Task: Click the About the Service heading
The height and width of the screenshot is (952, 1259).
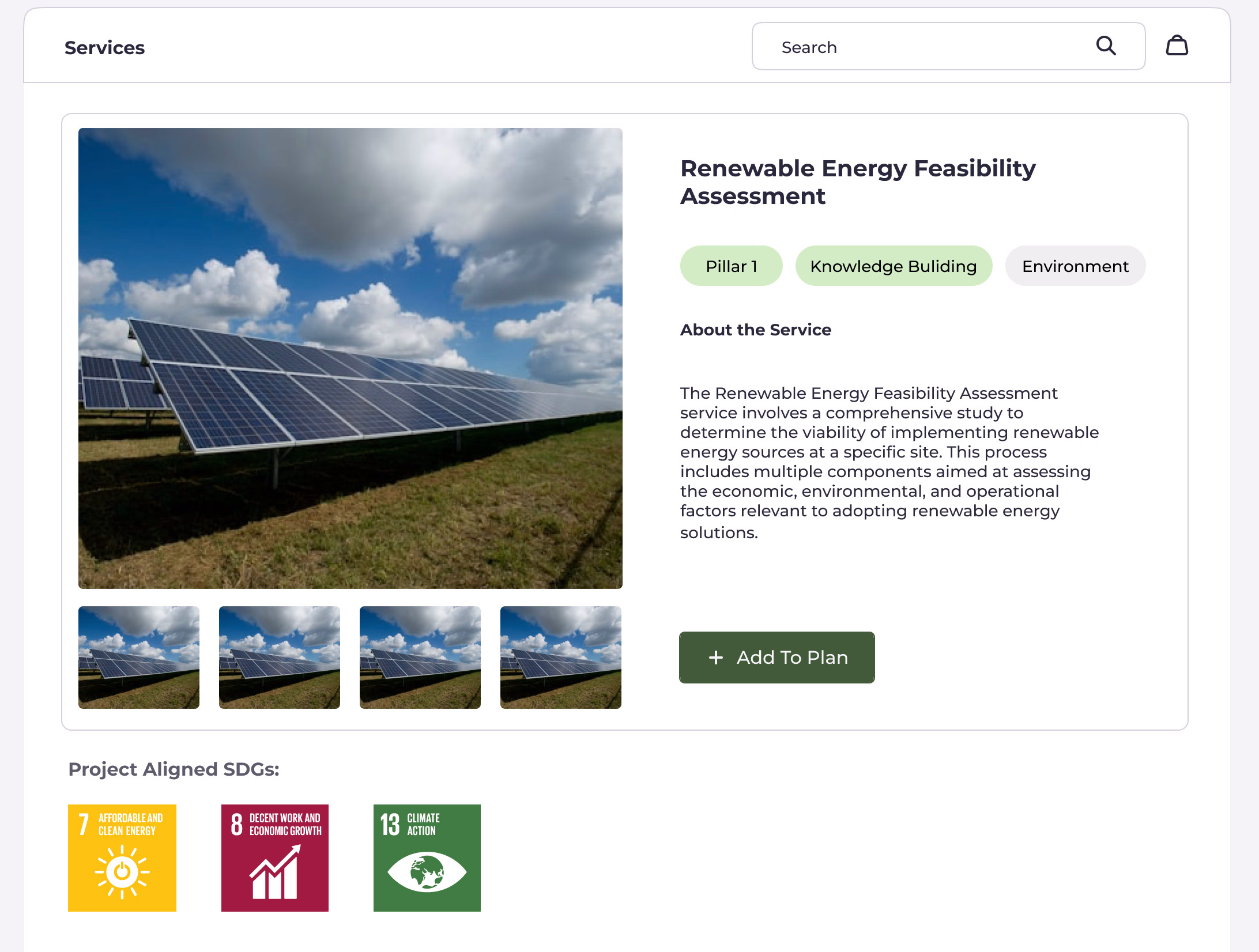Action: (756, 330)
